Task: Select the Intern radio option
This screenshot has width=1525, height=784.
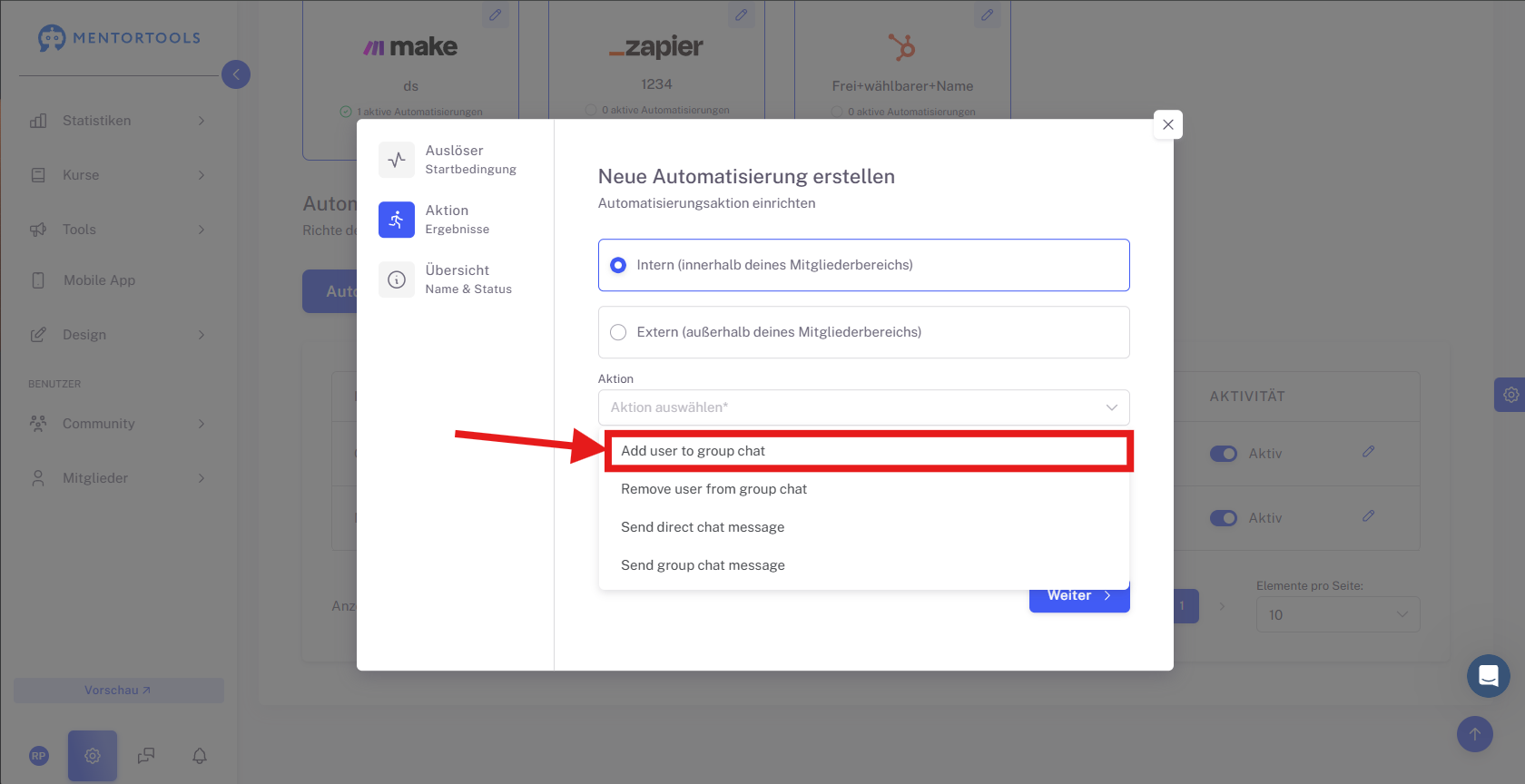Action: point(618,265)
